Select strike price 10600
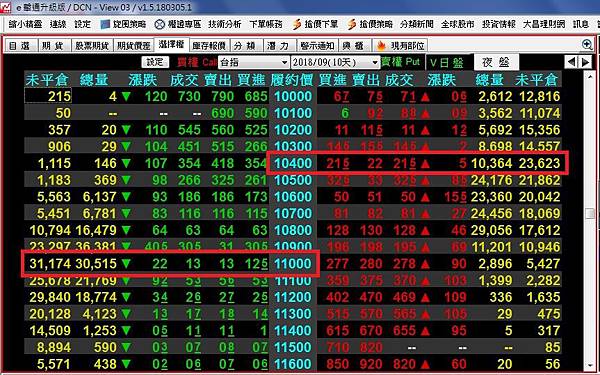The height and width of the screenshot is (375, 600). pos(293,197)
